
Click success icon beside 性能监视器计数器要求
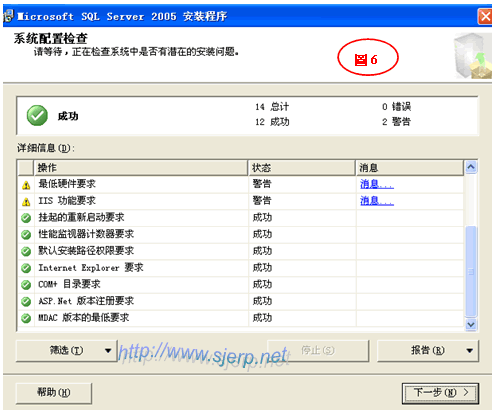pyautogui.click(x=26, y=235)
